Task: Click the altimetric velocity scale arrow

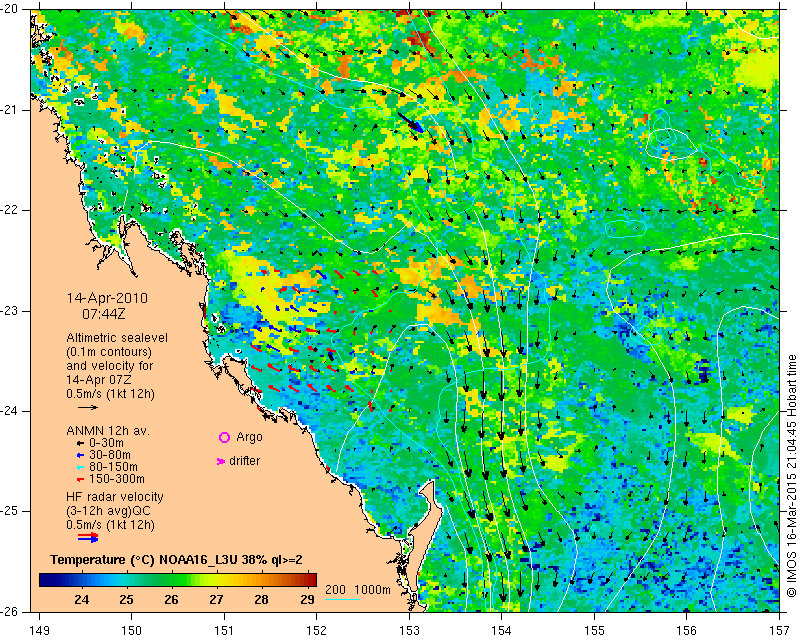Action: [88, 407]
